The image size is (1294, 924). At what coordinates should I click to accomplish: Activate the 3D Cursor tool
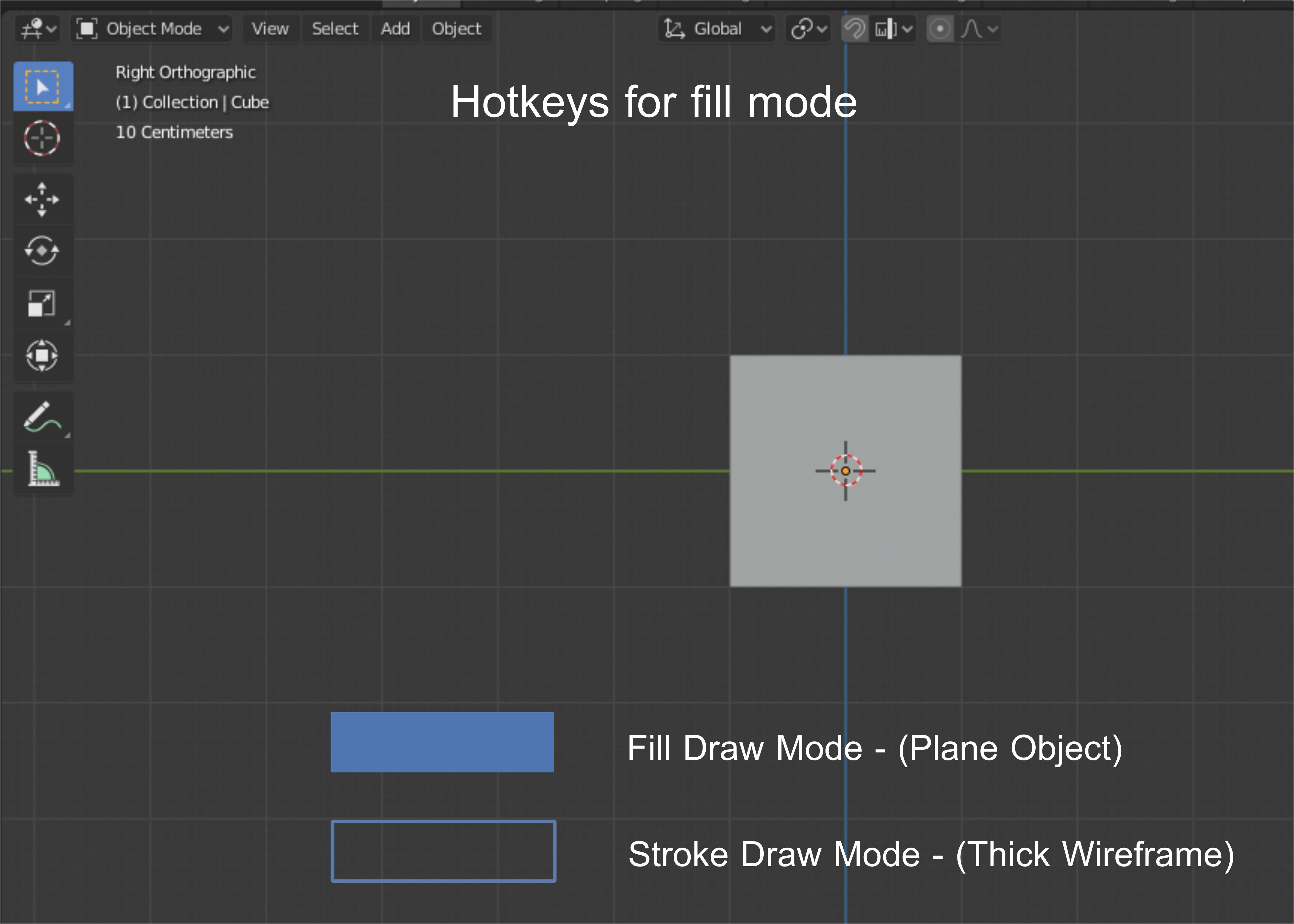43,138
